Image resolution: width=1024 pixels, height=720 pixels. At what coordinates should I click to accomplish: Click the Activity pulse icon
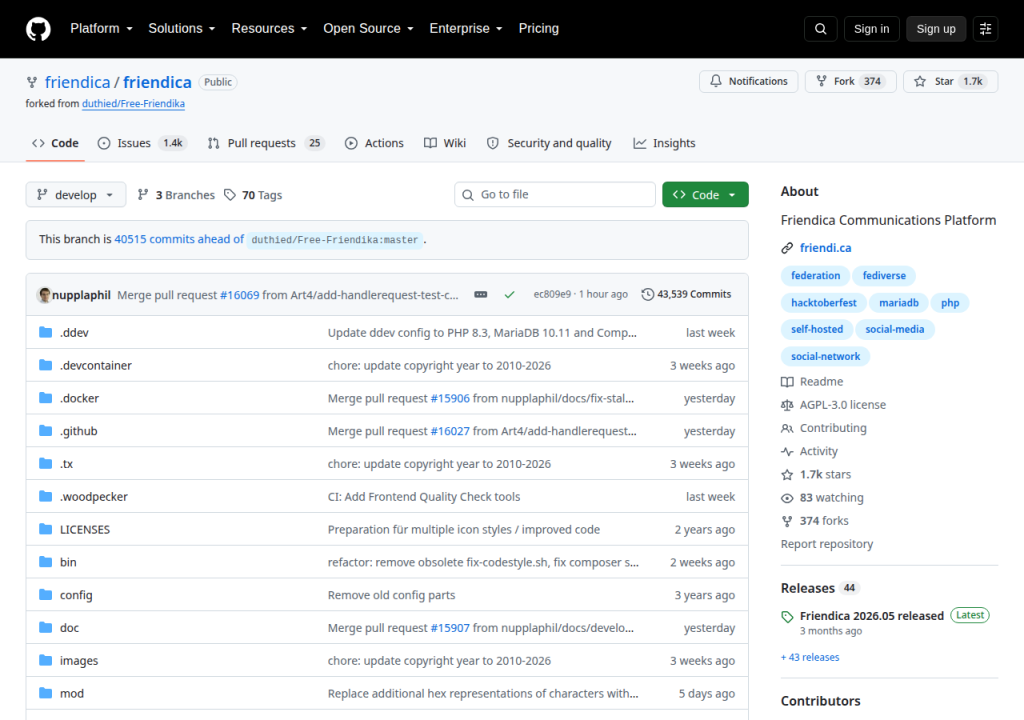pos(787,451)
